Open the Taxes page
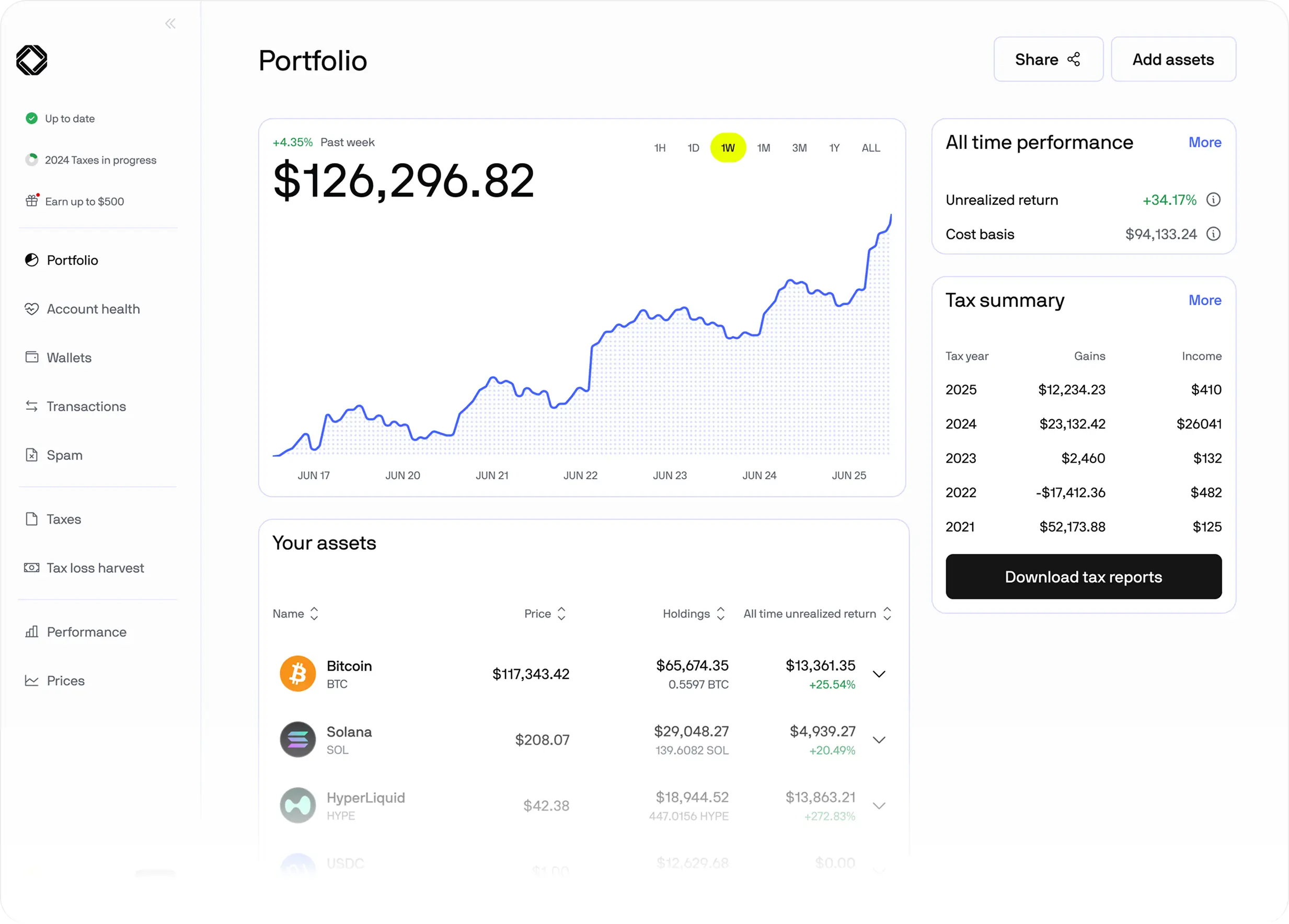This screenshot has width=1289, height=924. coord(64,519)
